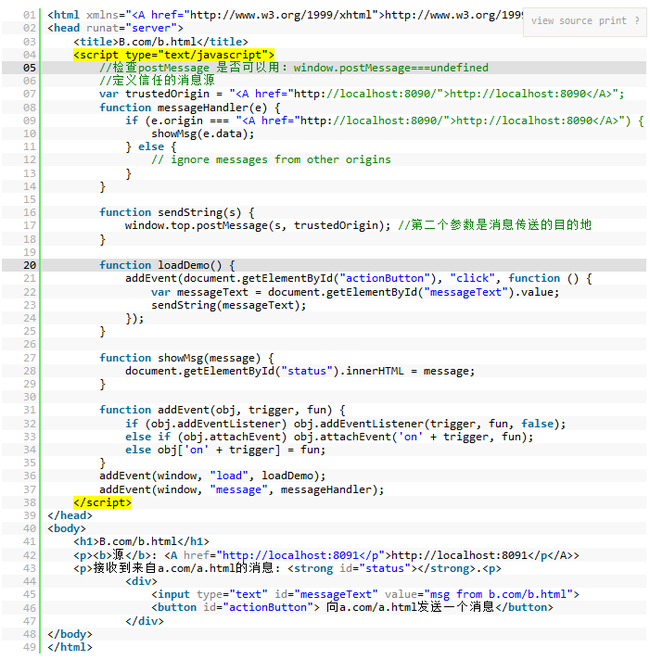Click 'if (obj.addEventListener)' on line 32

tap(206, 423)
